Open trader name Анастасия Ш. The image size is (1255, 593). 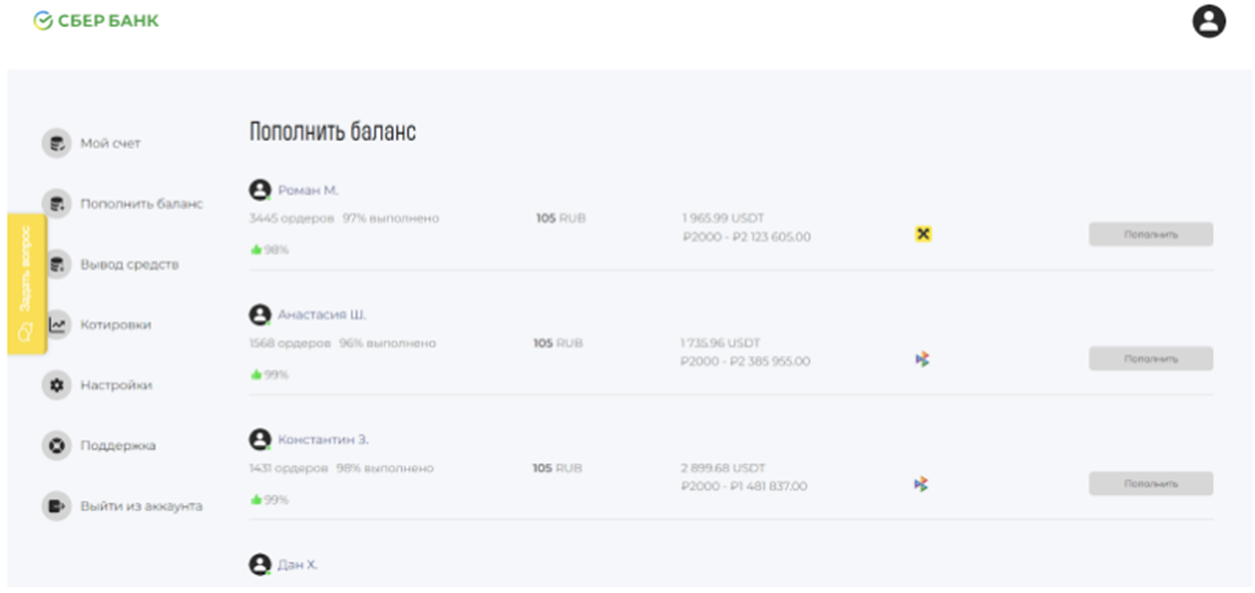322,315
